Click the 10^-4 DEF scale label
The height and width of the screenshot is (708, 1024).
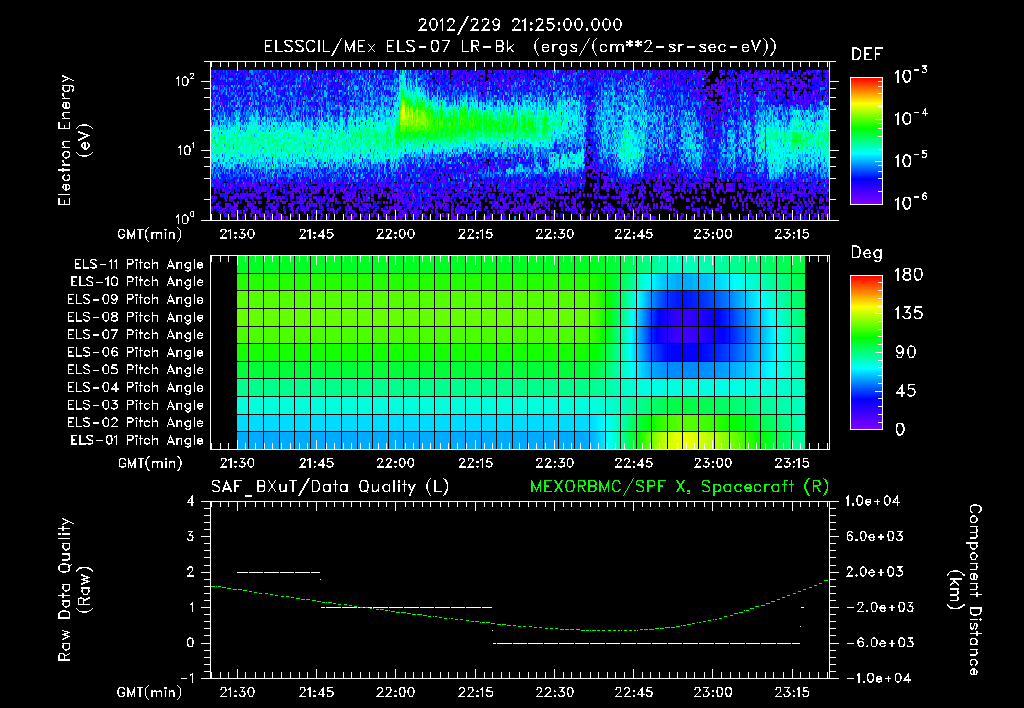[910, 118]
